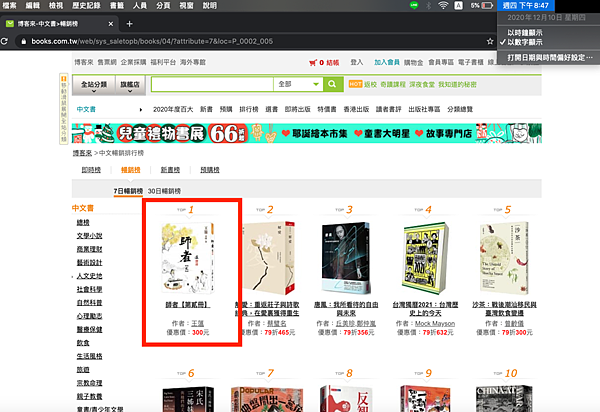600x412 pixels.
Task: Open the TOP 5 沙茶 book cover
Action: [x=504, y=258]
